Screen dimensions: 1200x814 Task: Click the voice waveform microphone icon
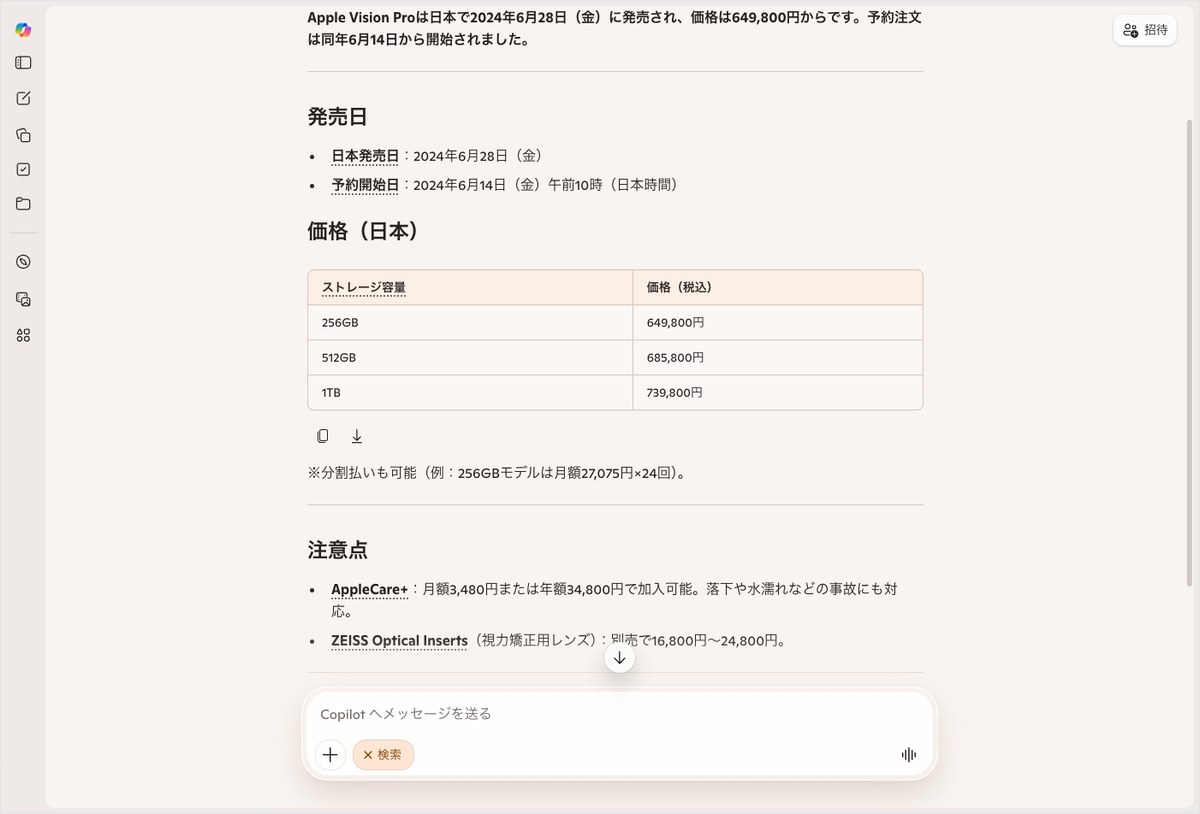pyautogui.click(x=908, y=755)
